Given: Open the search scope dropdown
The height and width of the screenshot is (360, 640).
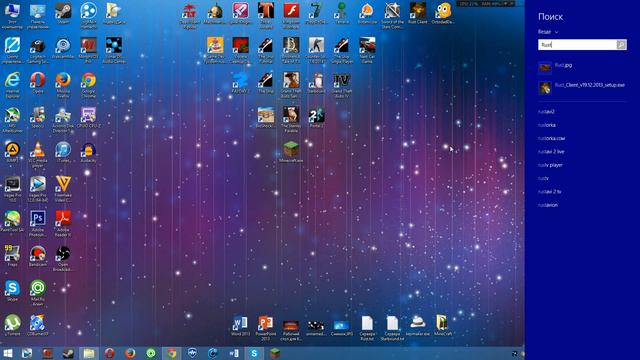Looking at the screenshot, I should (x=548, y=32).
